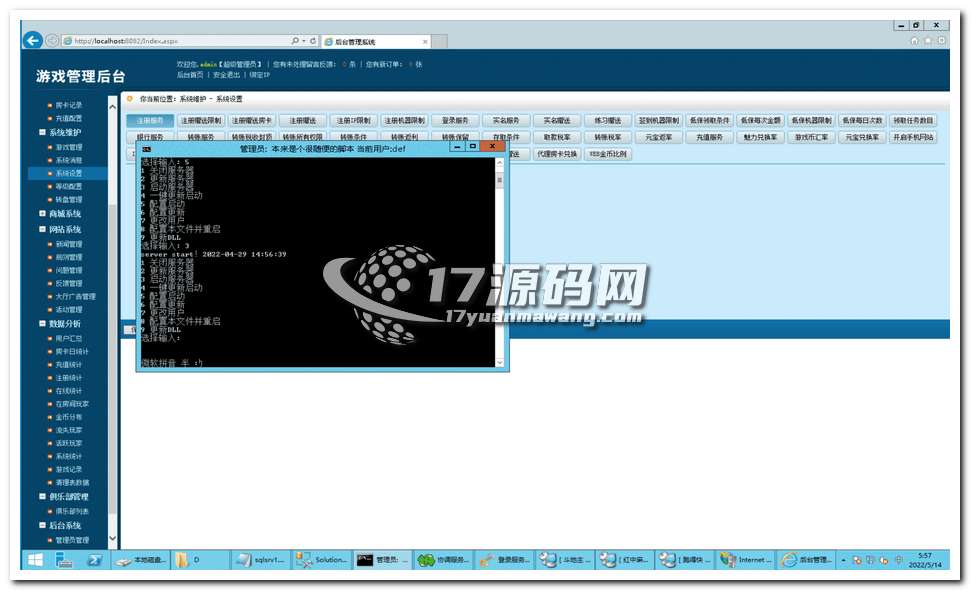Open the 实名服务 settings tab
Viewport: 971px width, 591px height.
click(x=505, y=120)
